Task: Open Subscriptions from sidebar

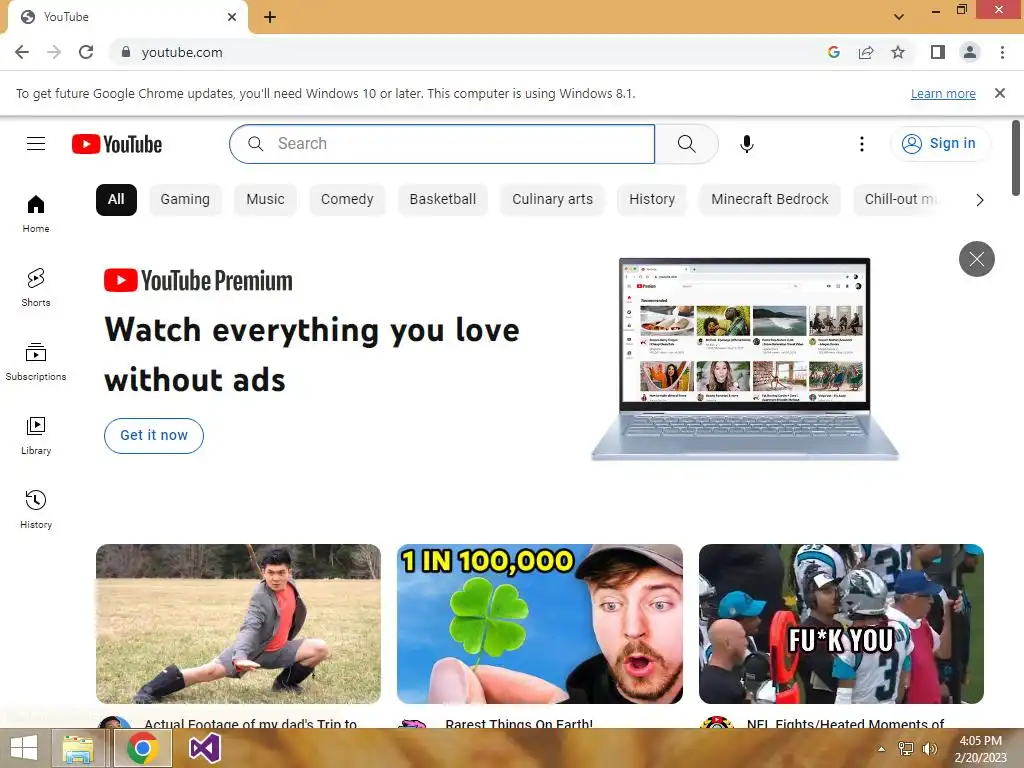Action: tap(36, 361)
